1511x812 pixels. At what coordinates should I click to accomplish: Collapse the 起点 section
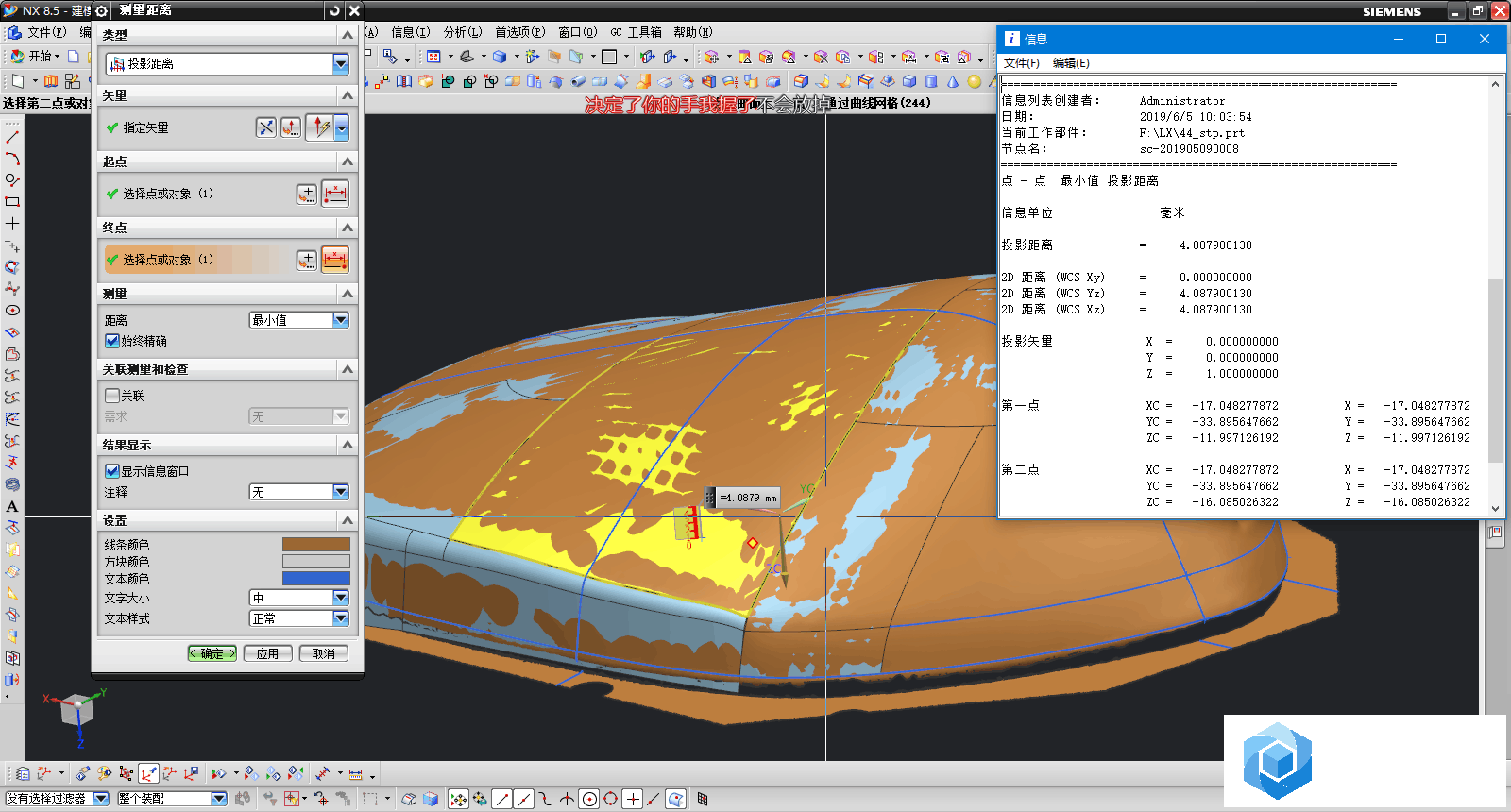[348, 161]
